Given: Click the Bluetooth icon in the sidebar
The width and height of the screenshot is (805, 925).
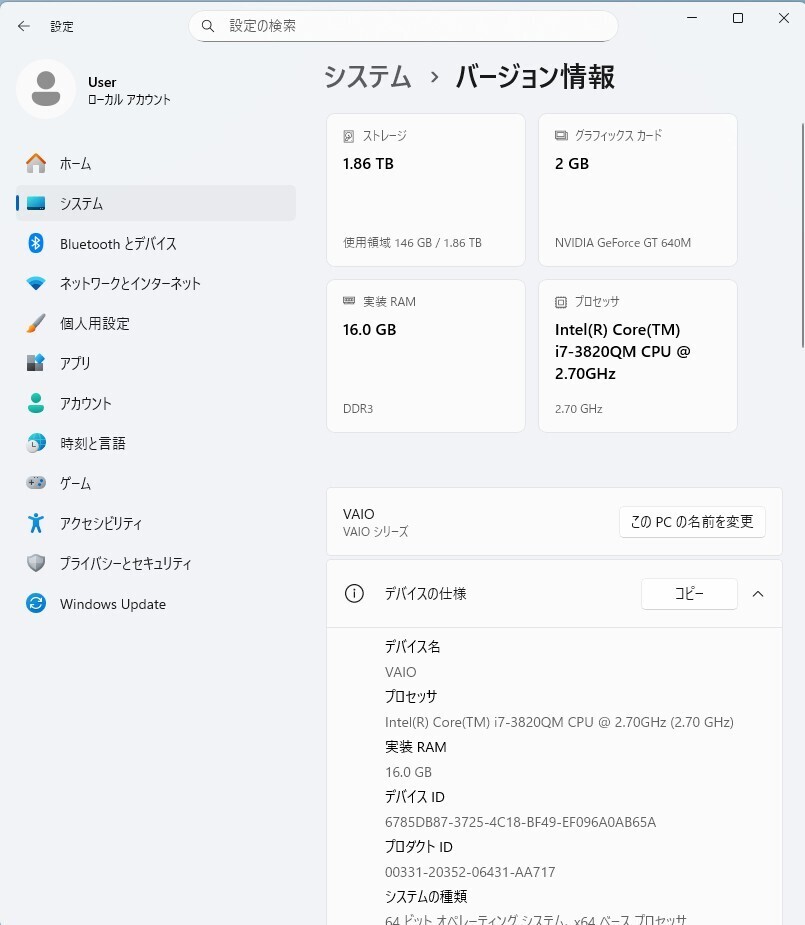Looking at the screenshot, I should [36, 243].
